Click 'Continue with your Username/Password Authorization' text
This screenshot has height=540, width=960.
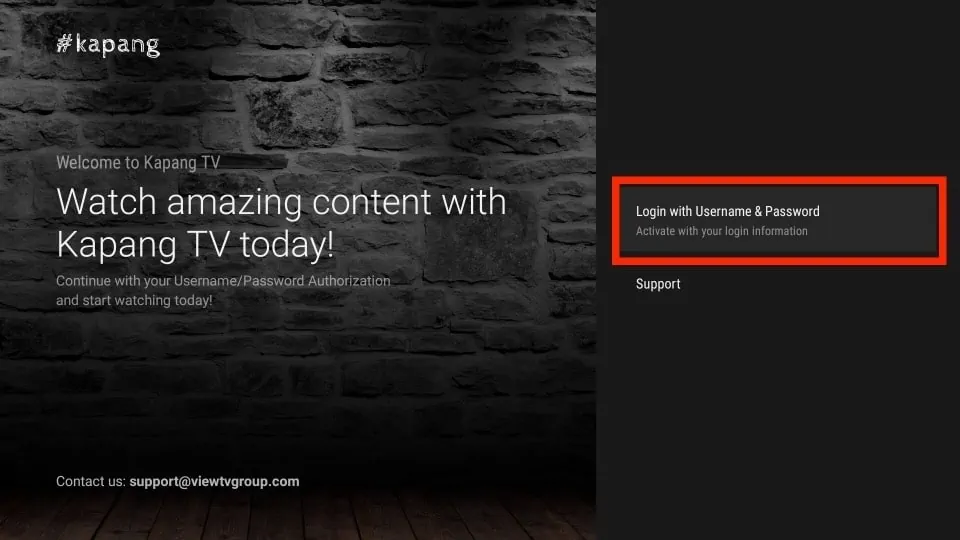tap(223, 281)
